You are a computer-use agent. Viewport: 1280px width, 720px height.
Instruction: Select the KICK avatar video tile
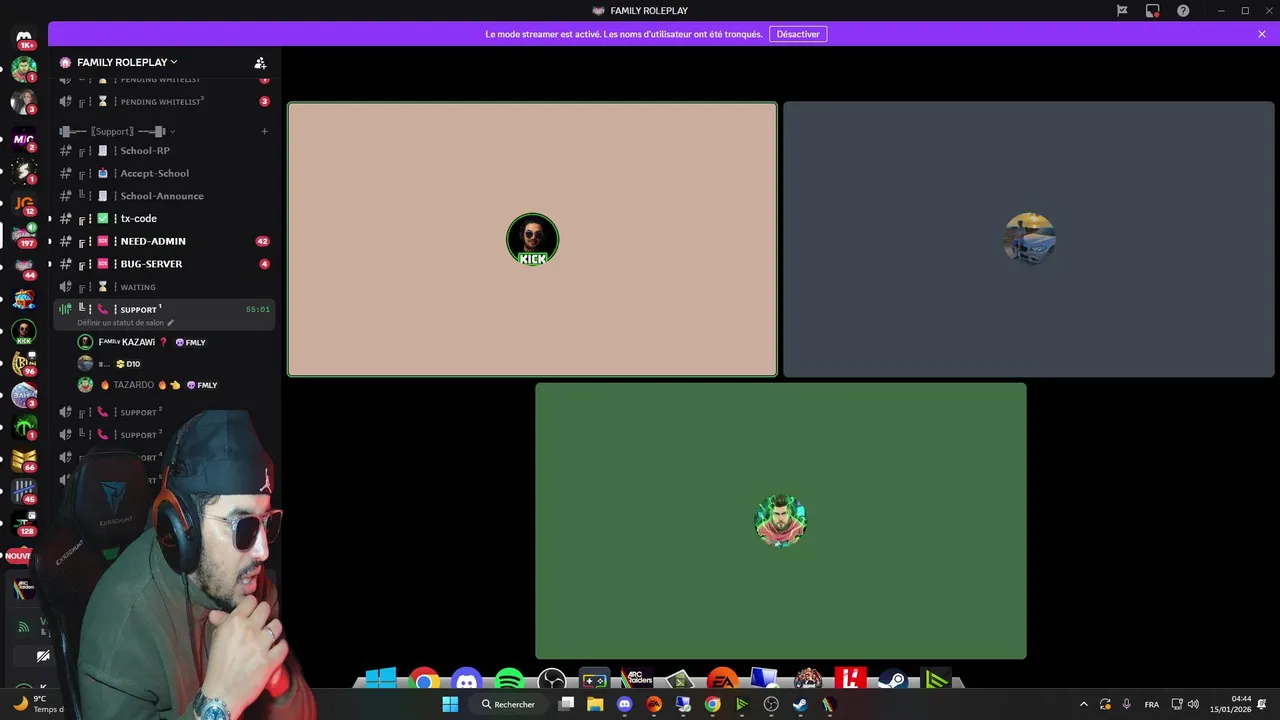point(532,239)
